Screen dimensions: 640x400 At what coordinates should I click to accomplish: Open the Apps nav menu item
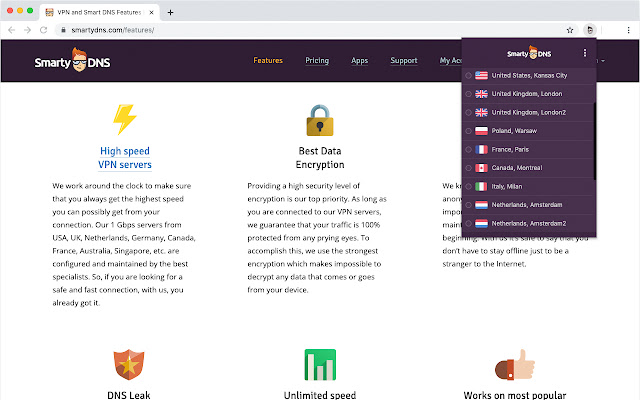click(359, 60)
